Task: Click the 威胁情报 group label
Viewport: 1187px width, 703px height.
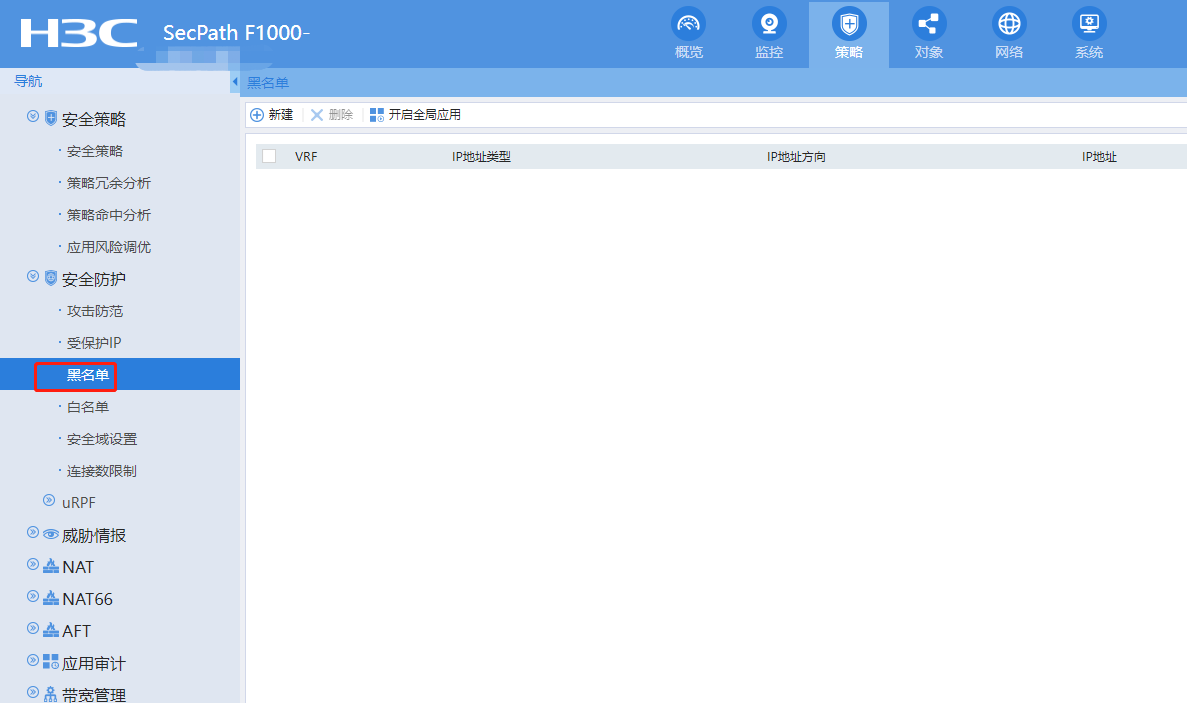Action: click(94, 535)
